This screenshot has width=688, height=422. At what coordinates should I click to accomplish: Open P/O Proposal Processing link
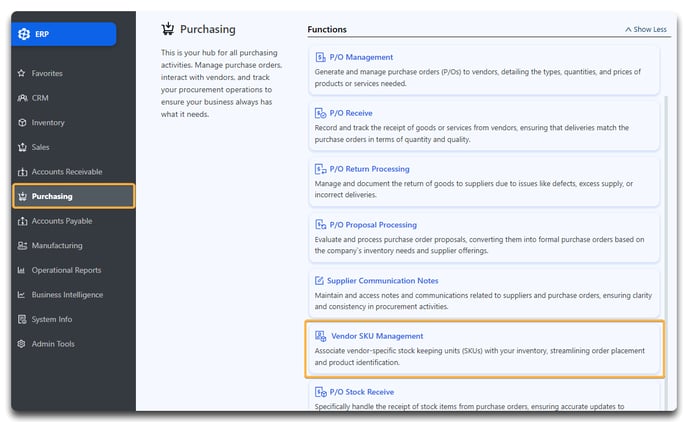click(x=373, y=225)
